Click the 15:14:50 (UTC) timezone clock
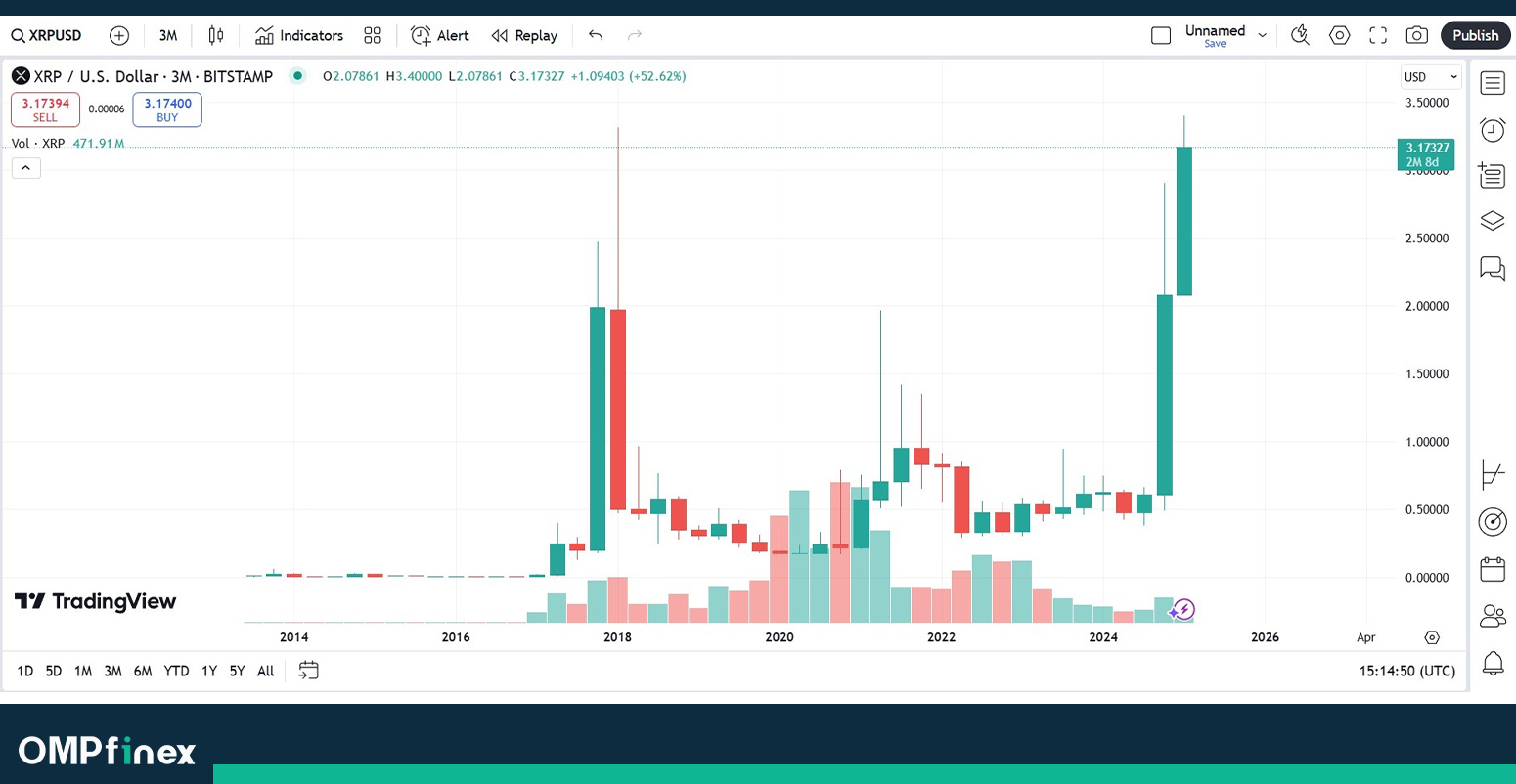This screenshot has height=784, width=1516. pyautogui.click(x=1407, y=671)
